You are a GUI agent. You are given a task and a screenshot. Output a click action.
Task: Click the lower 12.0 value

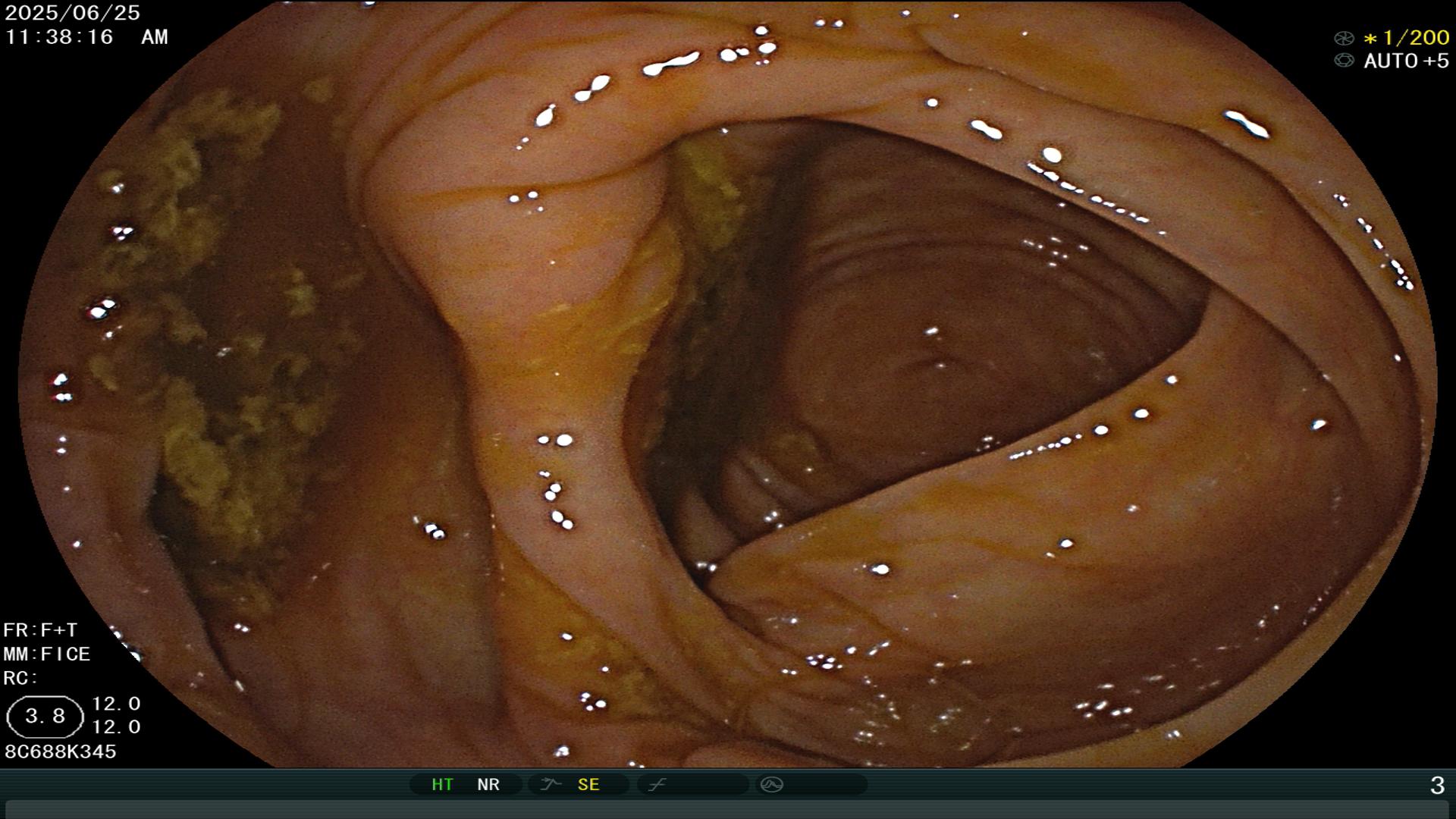[116, 727]
